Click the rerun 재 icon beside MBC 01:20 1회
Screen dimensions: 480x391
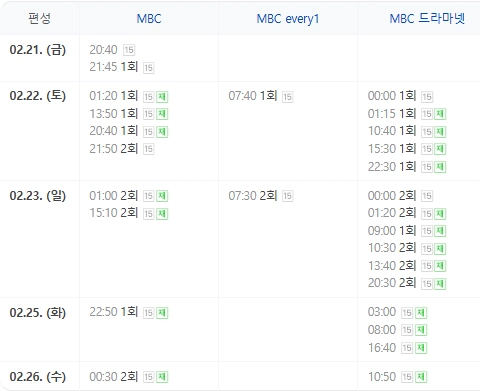point(162,97)
